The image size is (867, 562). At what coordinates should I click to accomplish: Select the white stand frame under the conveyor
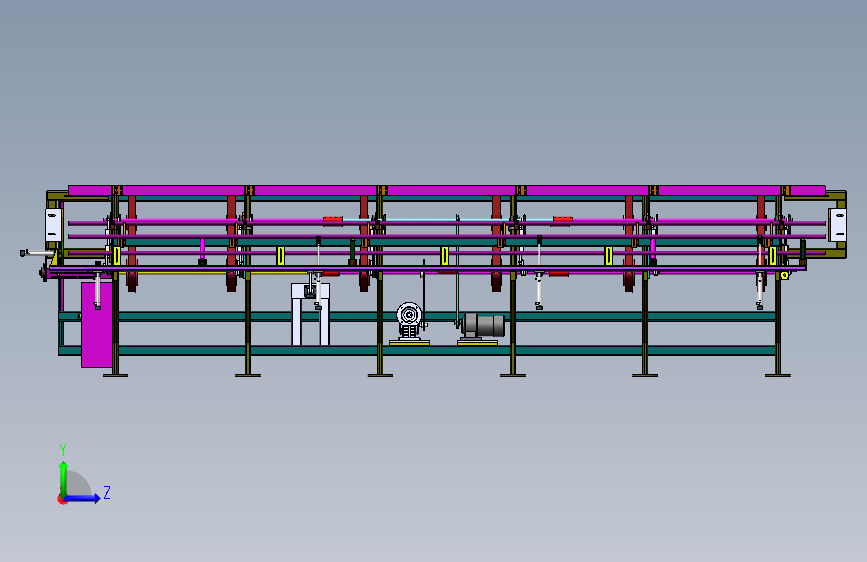pyautogui.click(x=310, y=314)
